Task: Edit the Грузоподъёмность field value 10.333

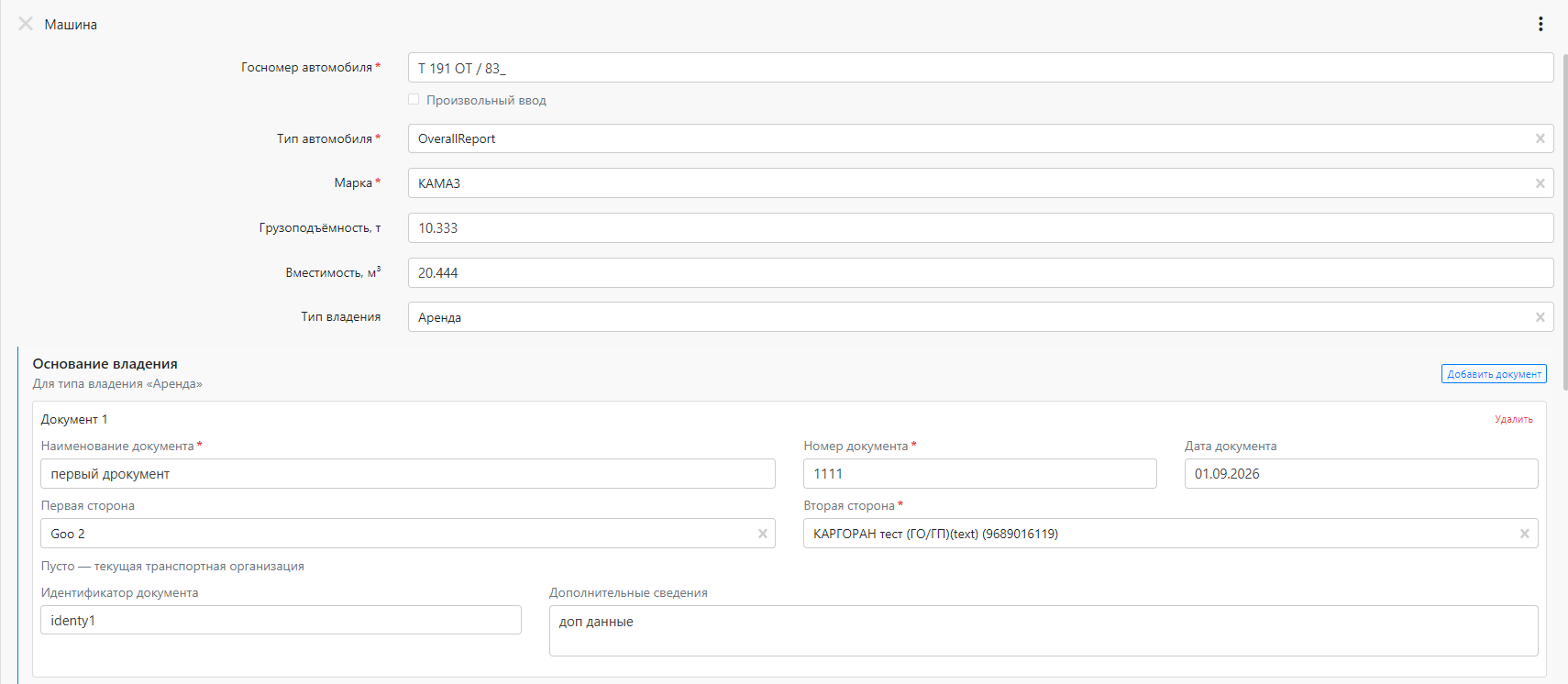Action: pos(981,228)
